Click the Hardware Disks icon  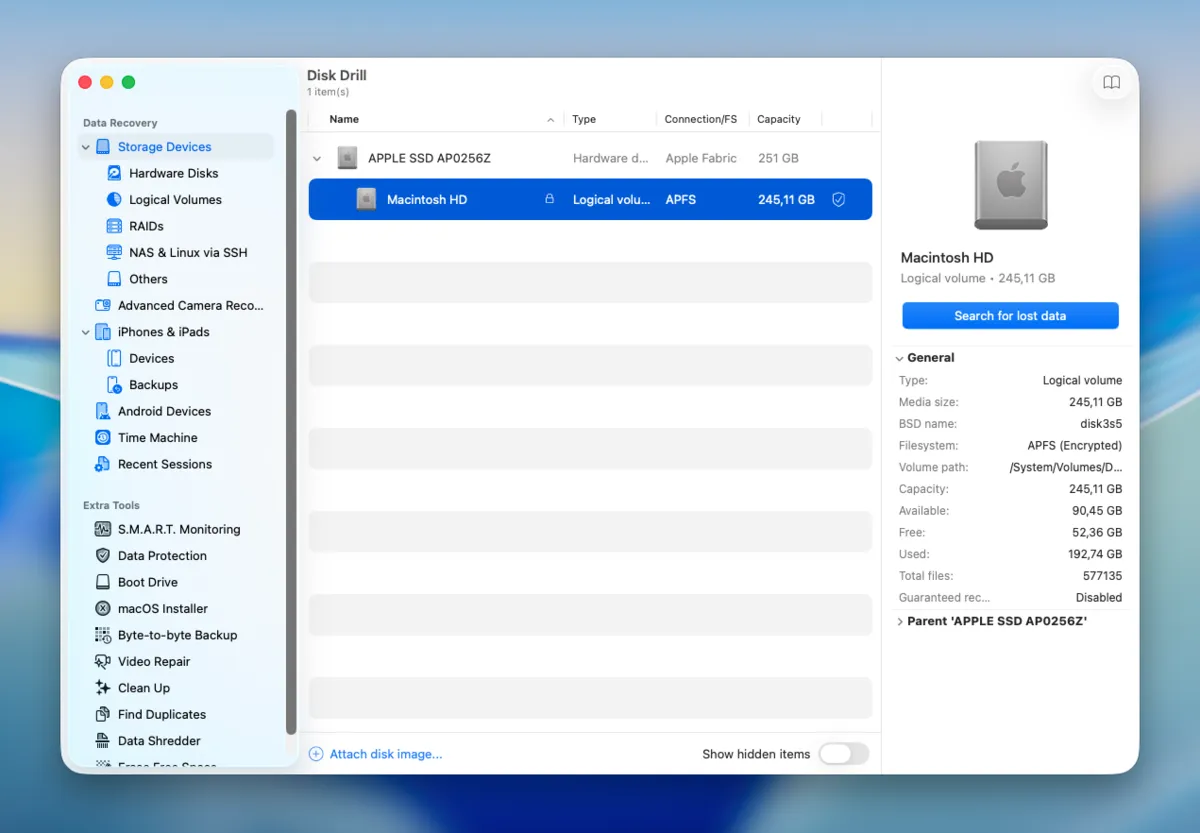[114, 173]
